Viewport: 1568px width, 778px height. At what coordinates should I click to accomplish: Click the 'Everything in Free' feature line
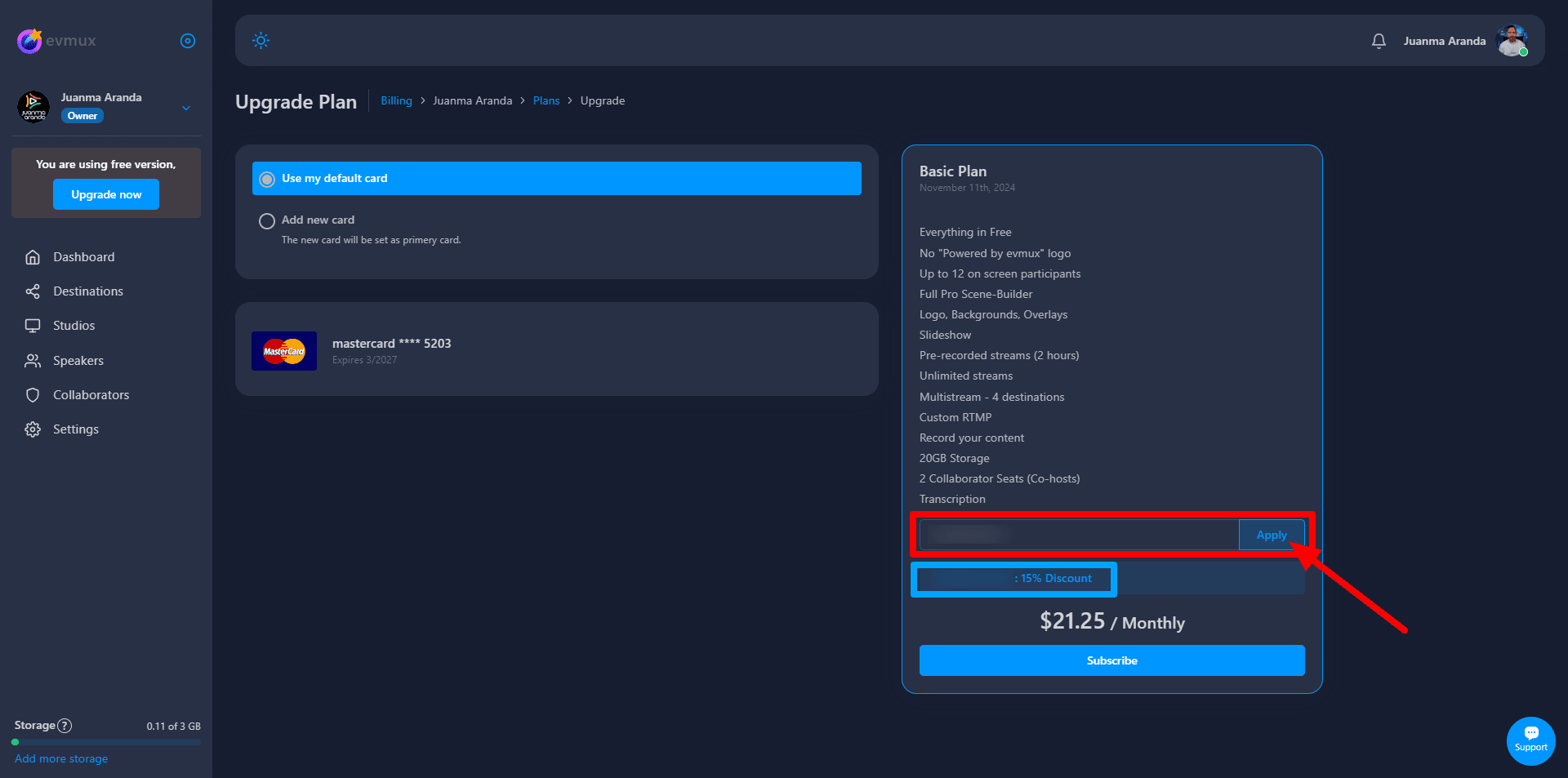tap(965, 233)
